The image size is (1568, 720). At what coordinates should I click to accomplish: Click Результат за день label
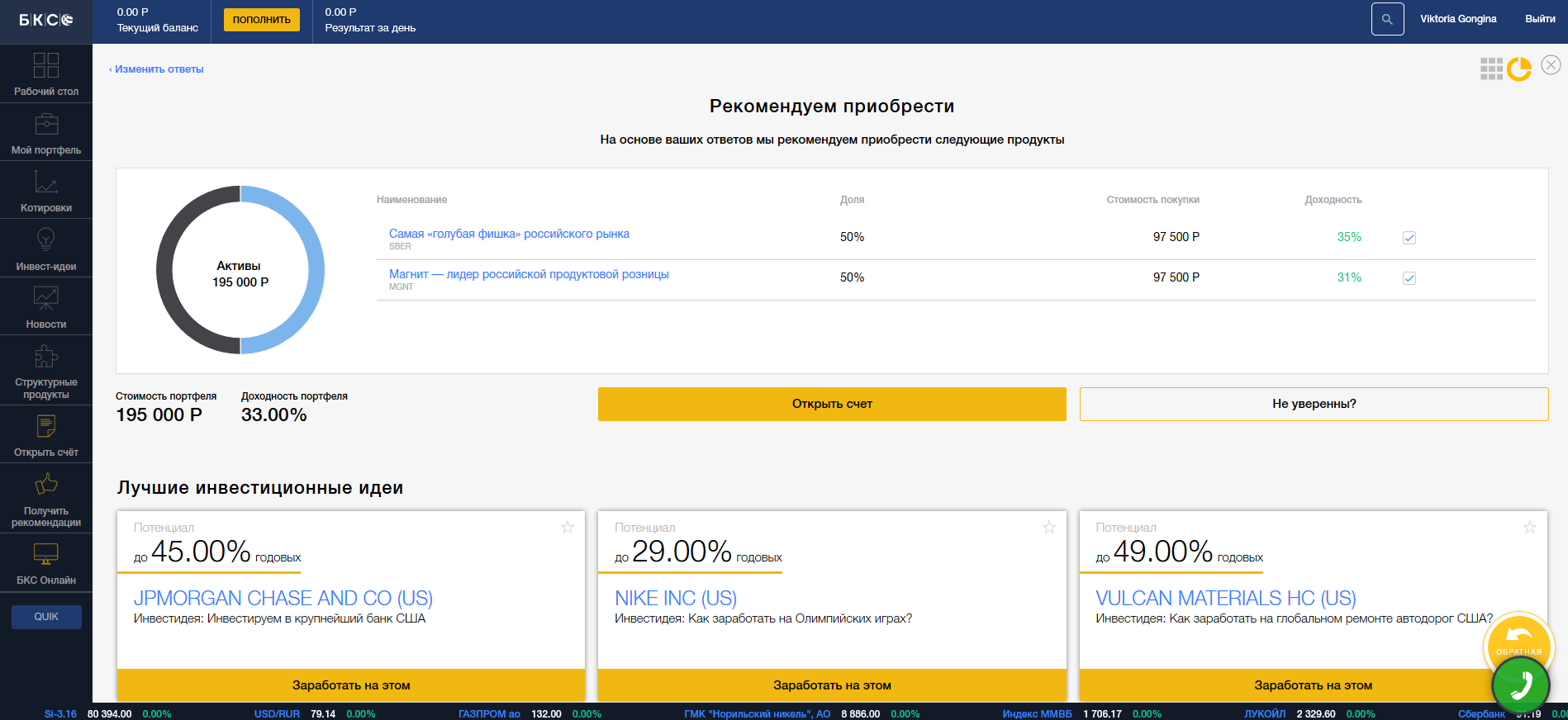(x=370, y=28)
